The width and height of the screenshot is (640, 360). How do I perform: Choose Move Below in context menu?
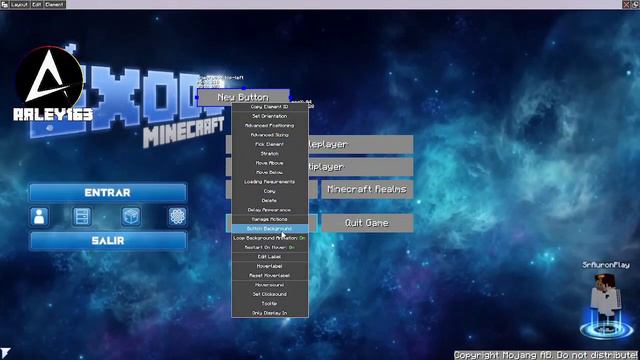point(270,172)
